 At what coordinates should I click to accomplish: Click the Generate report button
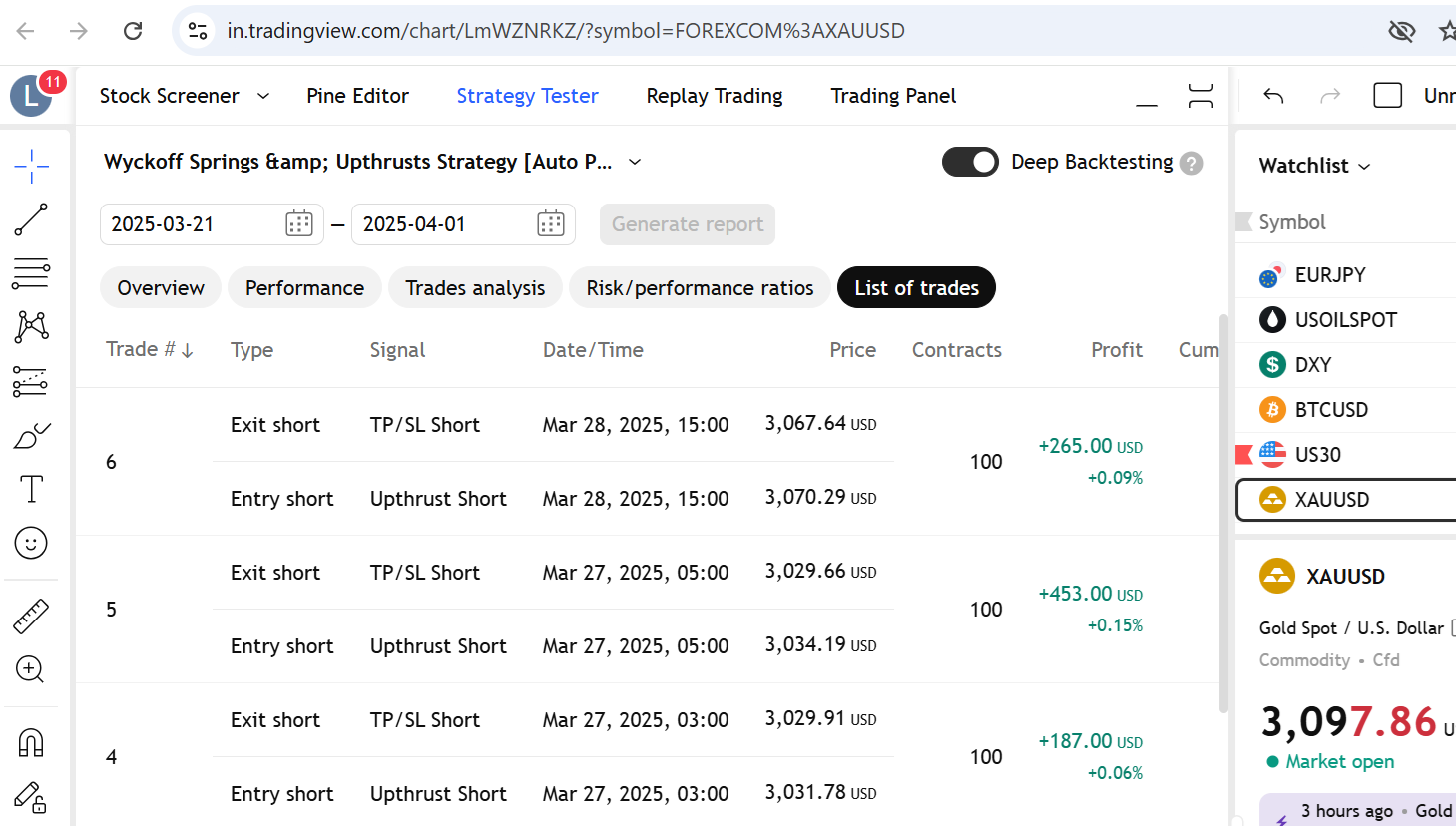[x=688, y=224]
